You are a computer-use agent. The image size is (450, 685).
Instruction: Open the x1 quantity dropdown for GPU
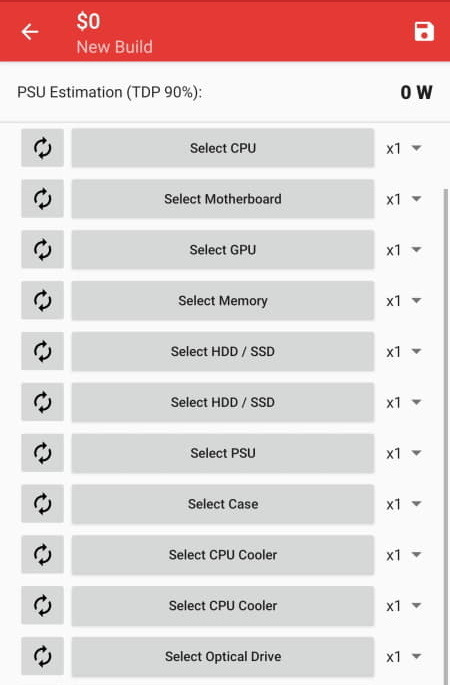pyautogui.click(x=404, y=250)
